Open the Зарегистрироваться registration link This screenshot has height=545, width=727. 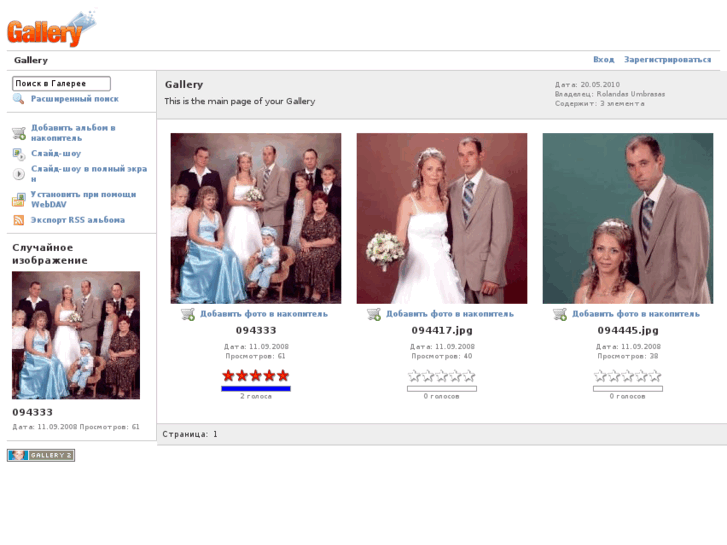tap(667, 60)
